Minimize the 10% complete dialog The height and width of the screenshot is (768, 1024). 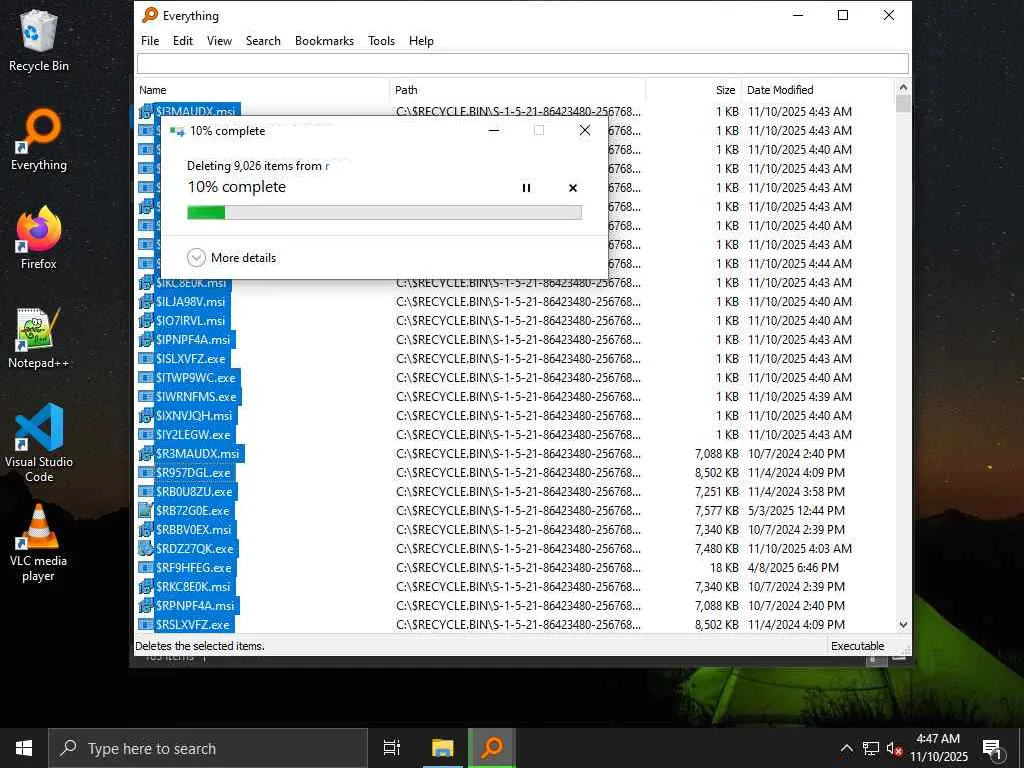click(494, 131)
